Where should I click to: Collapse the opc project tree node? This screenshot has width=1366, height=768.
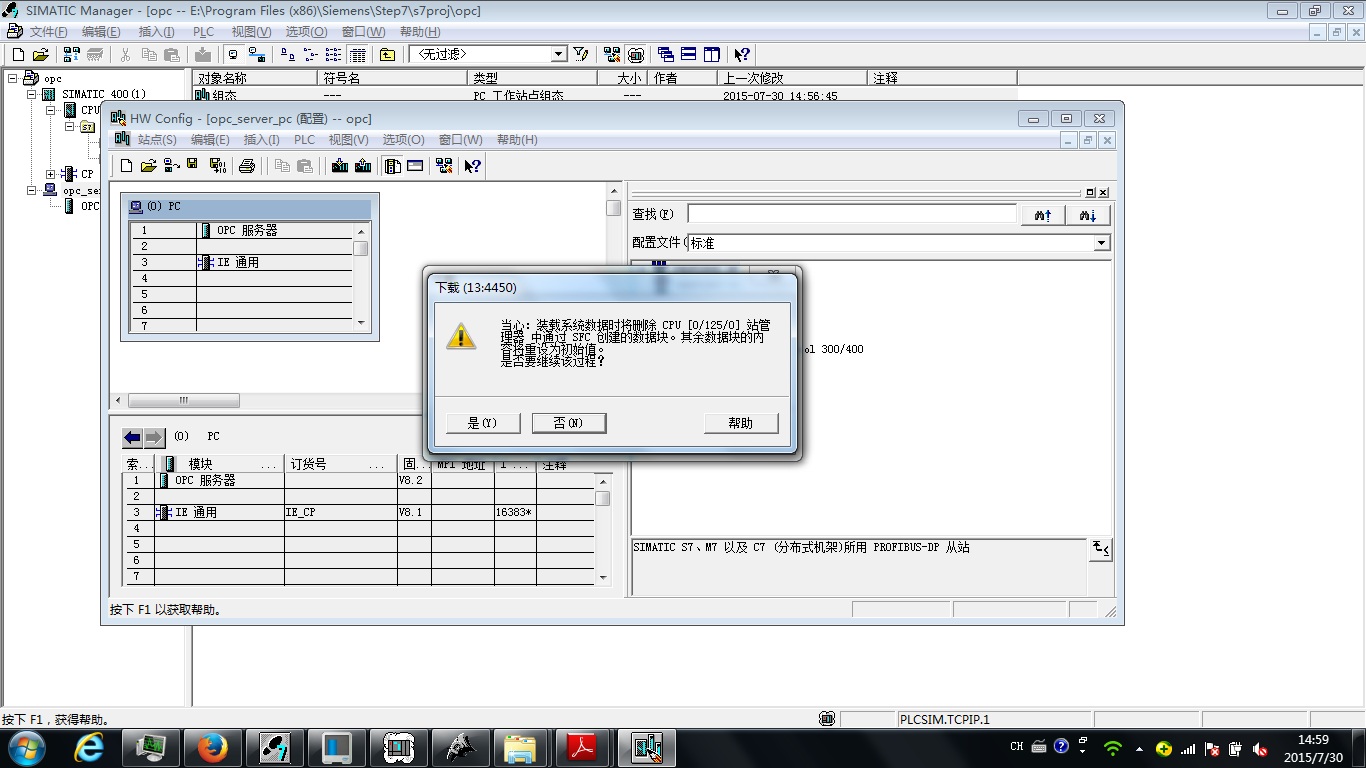click(x=13, y=78)
